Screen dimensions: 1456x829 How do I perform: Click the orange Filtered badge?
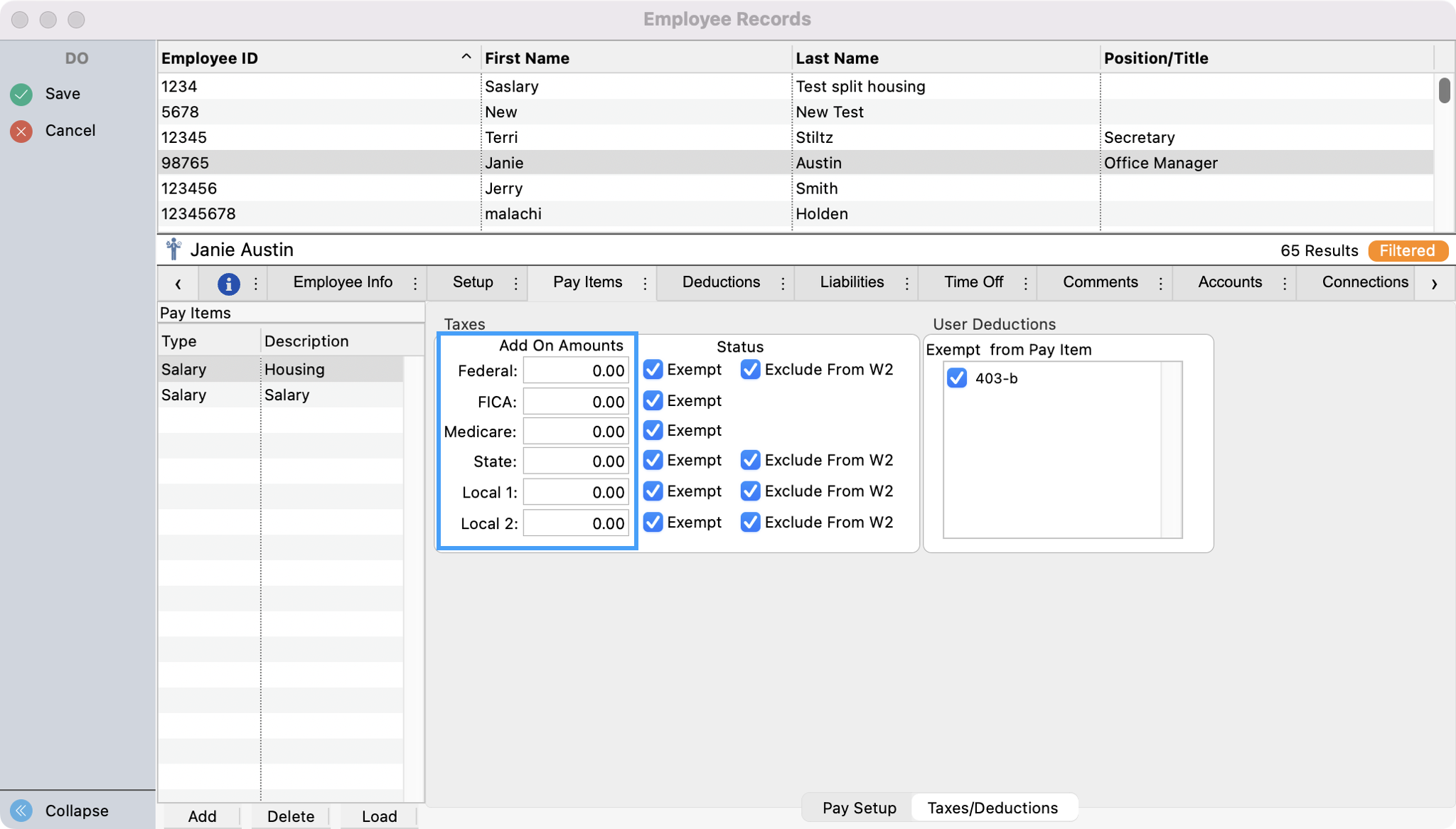click(x=1407, y=251)
